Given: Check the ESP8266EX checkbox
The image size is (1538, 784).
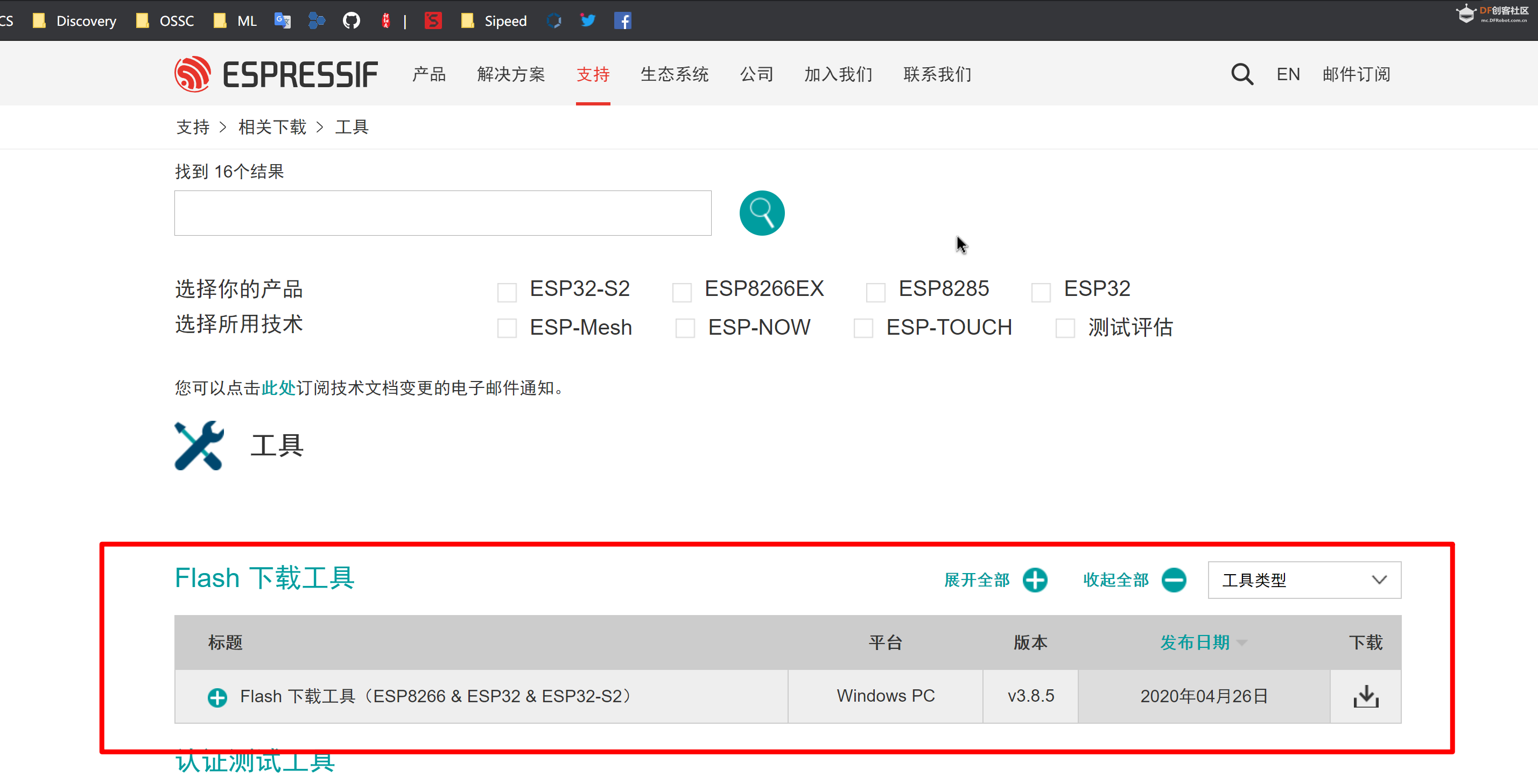Looking at the screenshot, I should [x=682, y=292].
